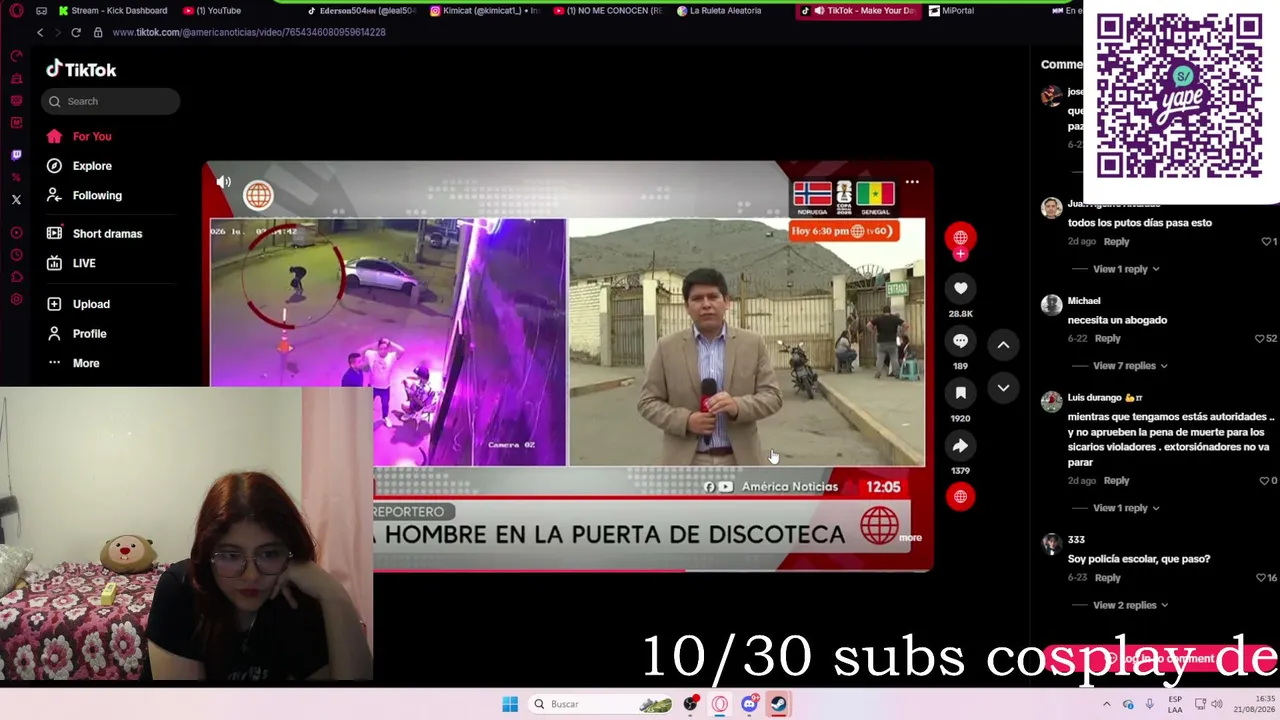Screen dimensions: 1280x720
Task: Open the video comments bubble icon
Action: [960, 341]
